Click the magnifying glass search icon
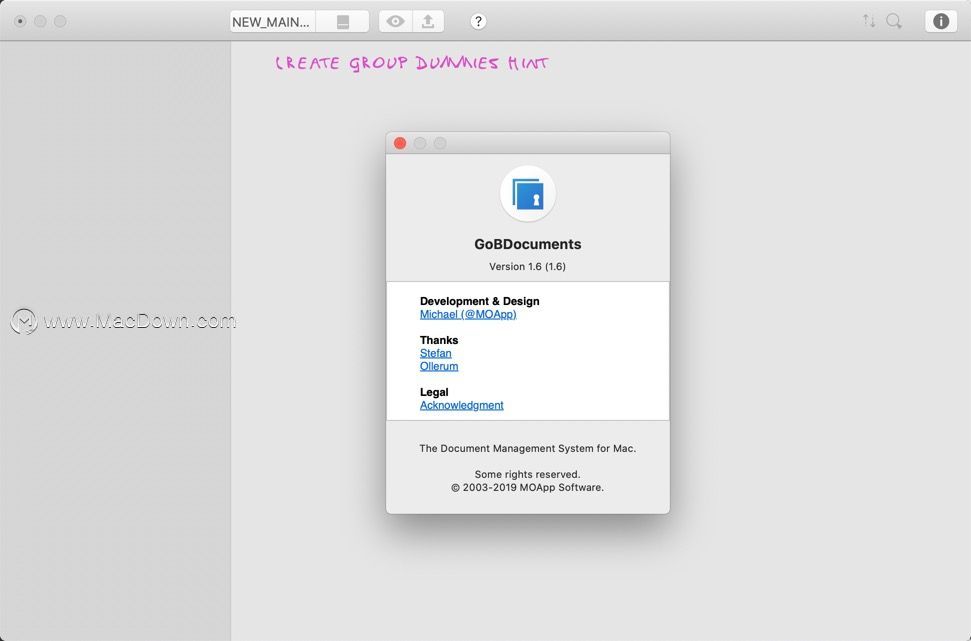This screenshot has height=641, width=971. click(894, 21)
